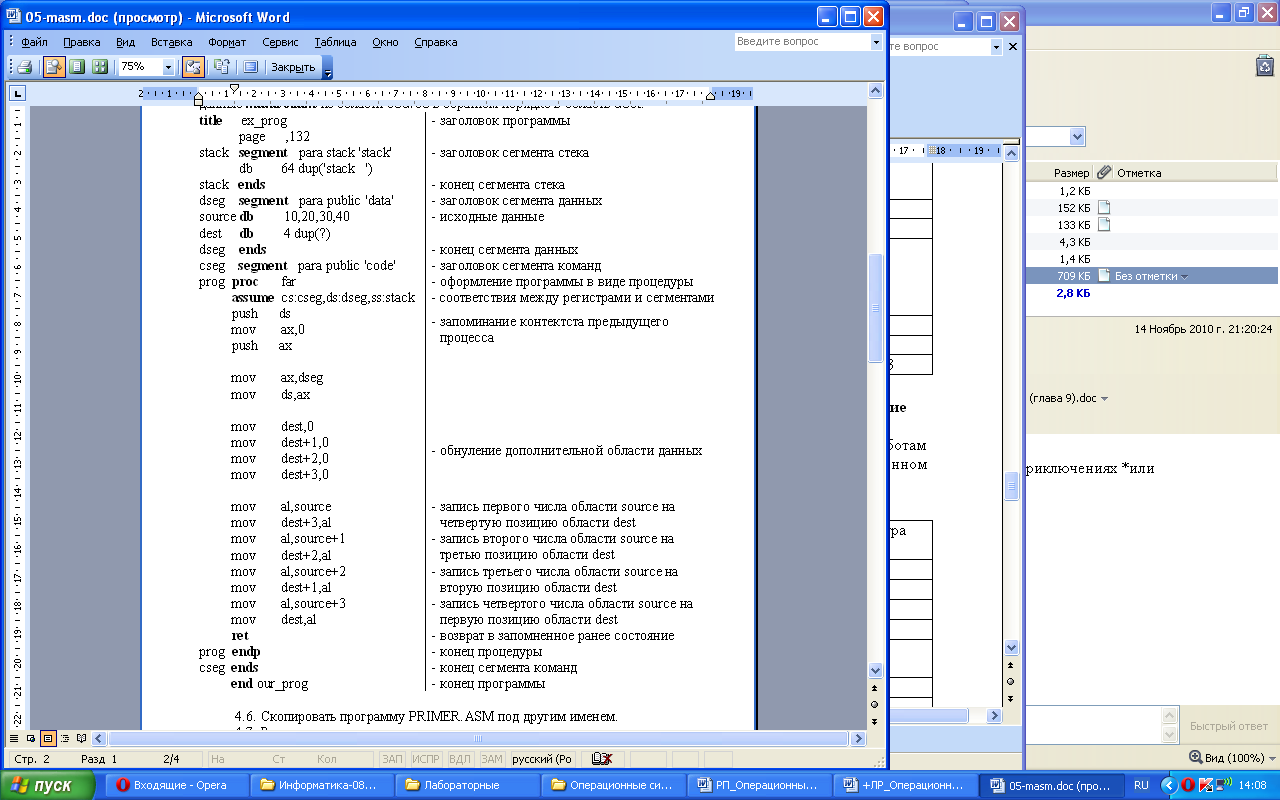Toggle ИСПР track changes indicator
The width and height of the screenshot is (1280, 800).
pos(426,759)
